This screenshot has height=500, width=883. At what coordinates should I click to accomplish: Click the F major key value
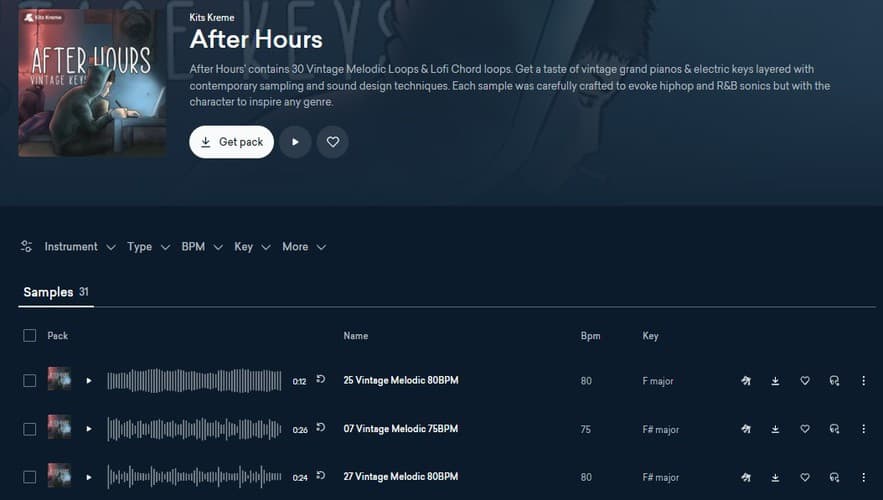658,381
